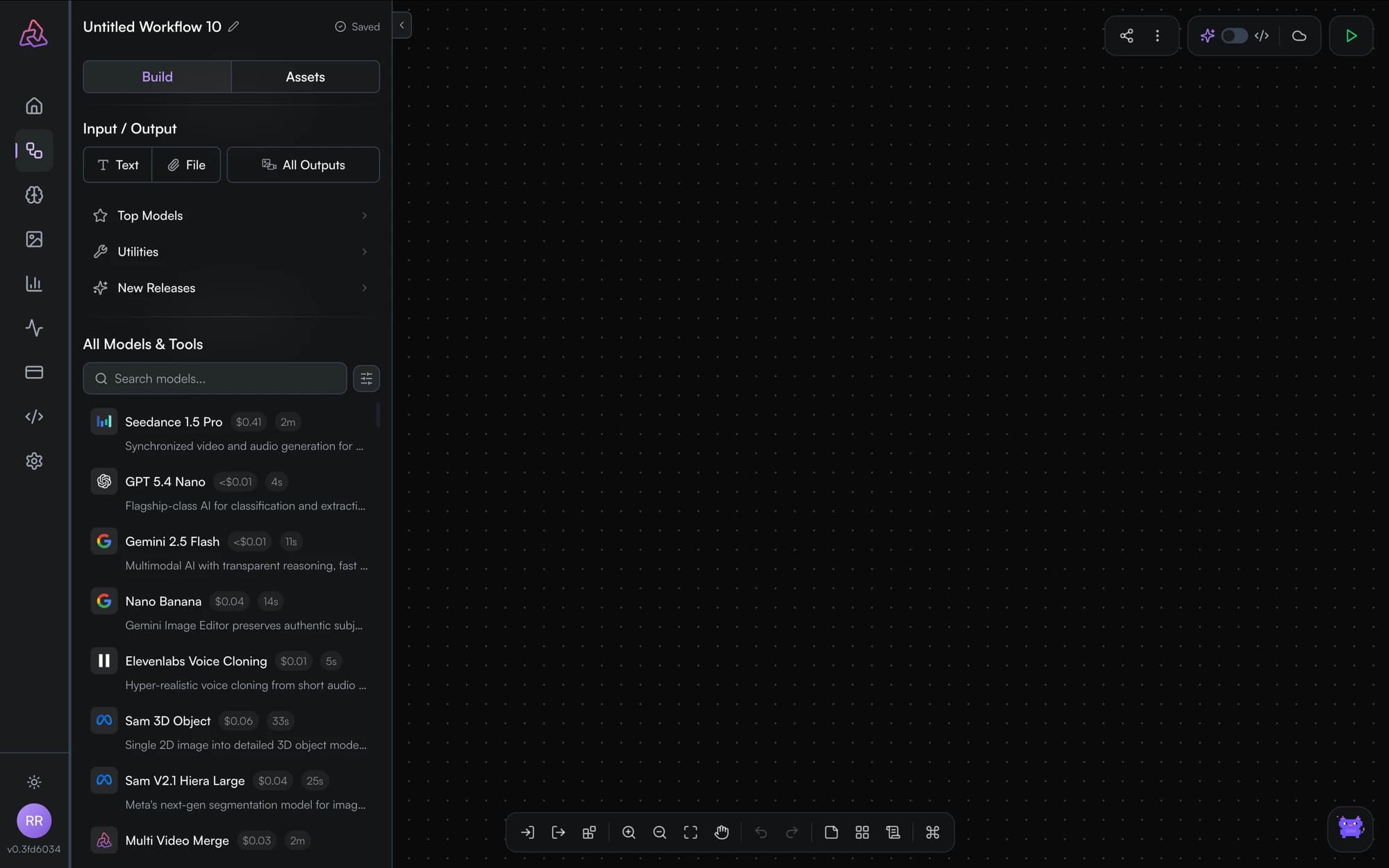Expand the Utilities section
1389x868 pixels.
[231, 251]
